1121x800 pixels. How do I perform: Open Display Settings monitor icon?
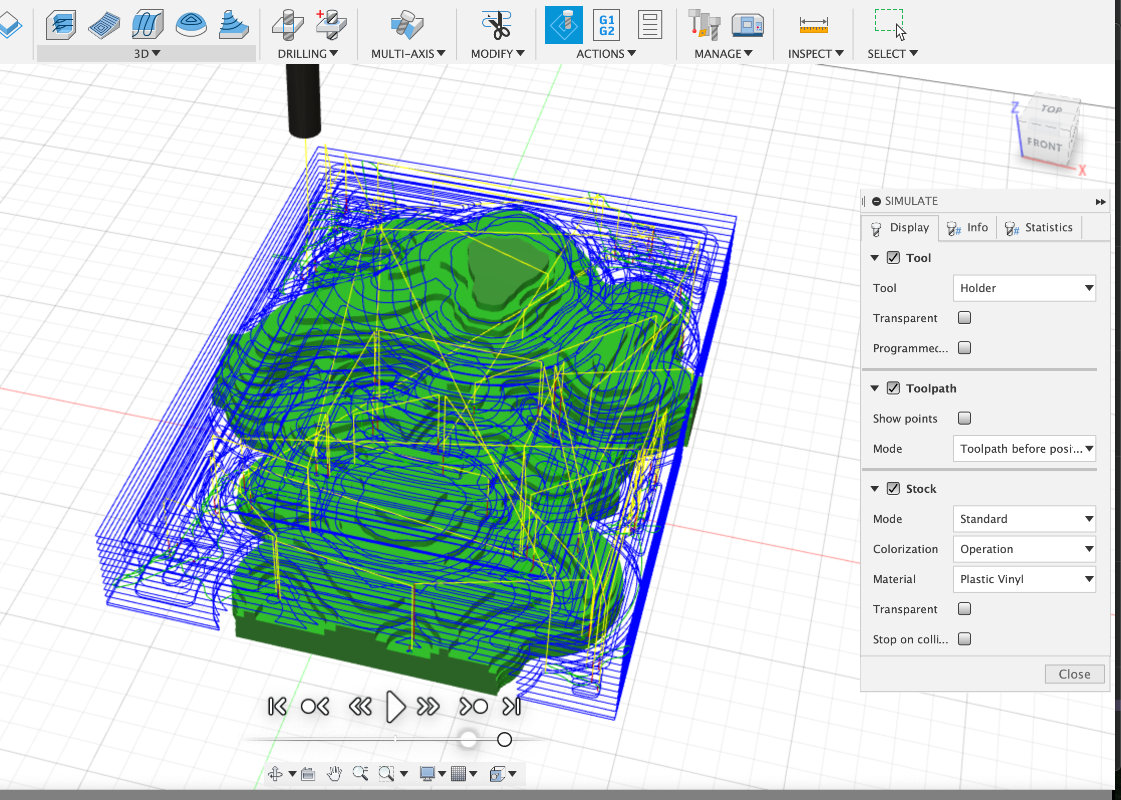click(428, 774)
